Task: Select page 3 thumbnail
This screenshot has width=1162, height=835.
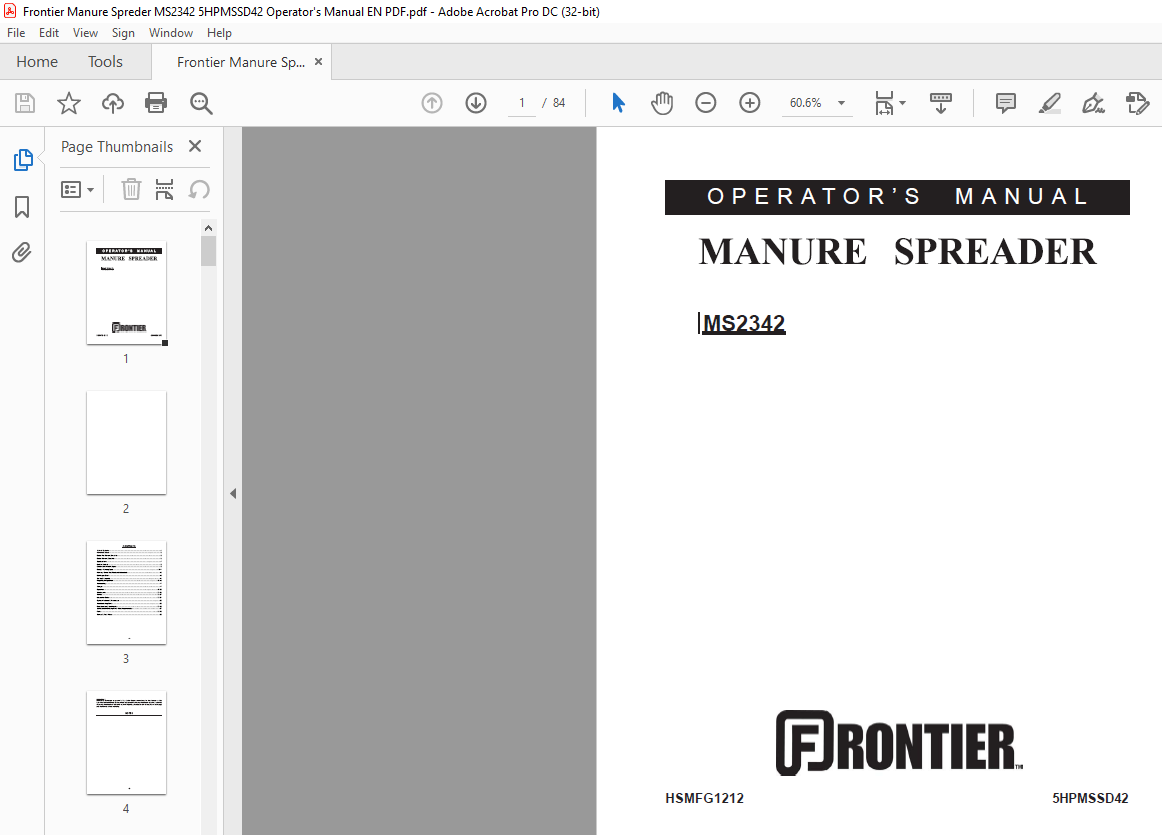Action: (127, 593)
